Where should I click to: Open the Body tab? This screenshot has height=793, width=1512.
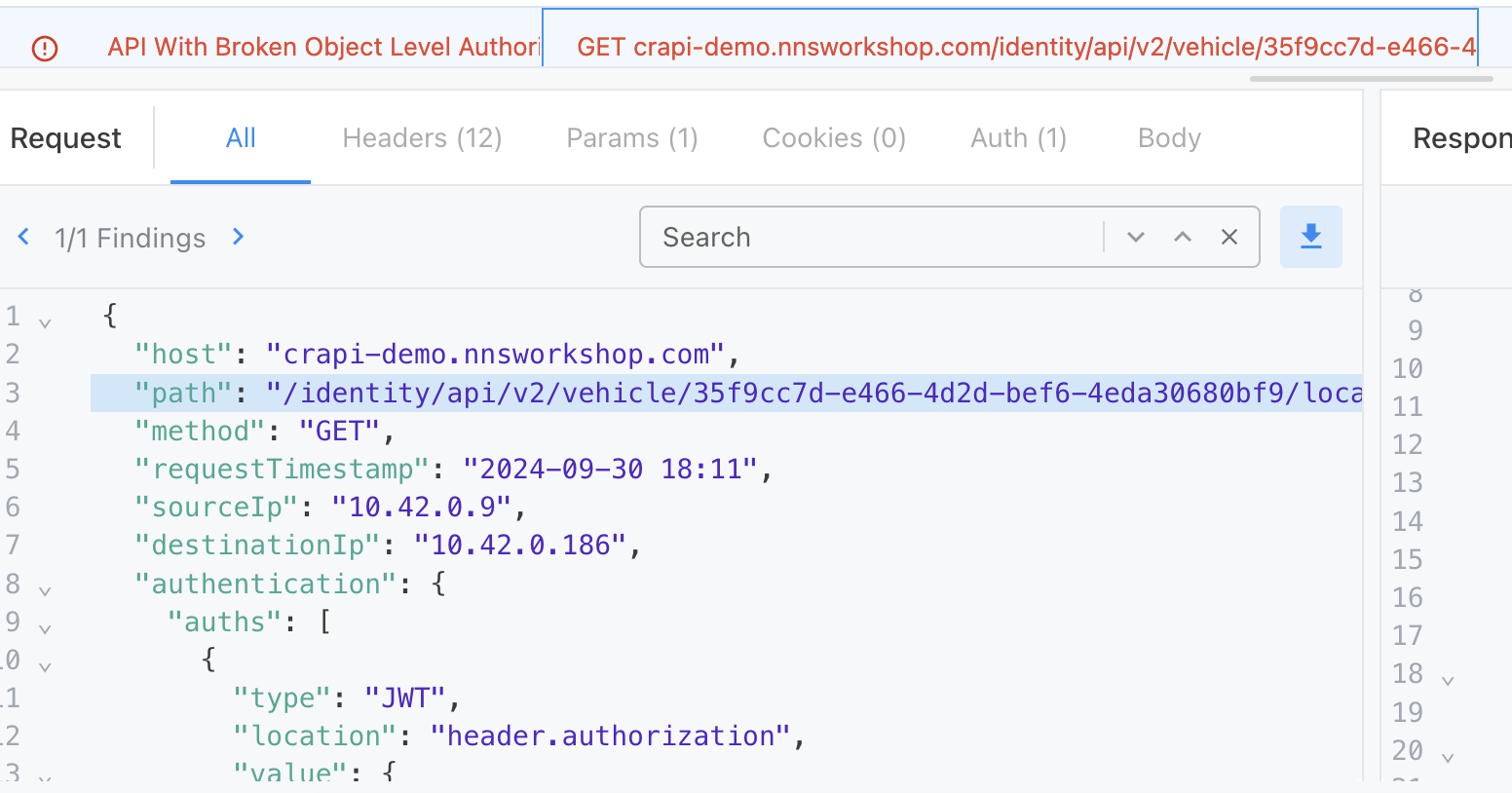(1169, 138)
